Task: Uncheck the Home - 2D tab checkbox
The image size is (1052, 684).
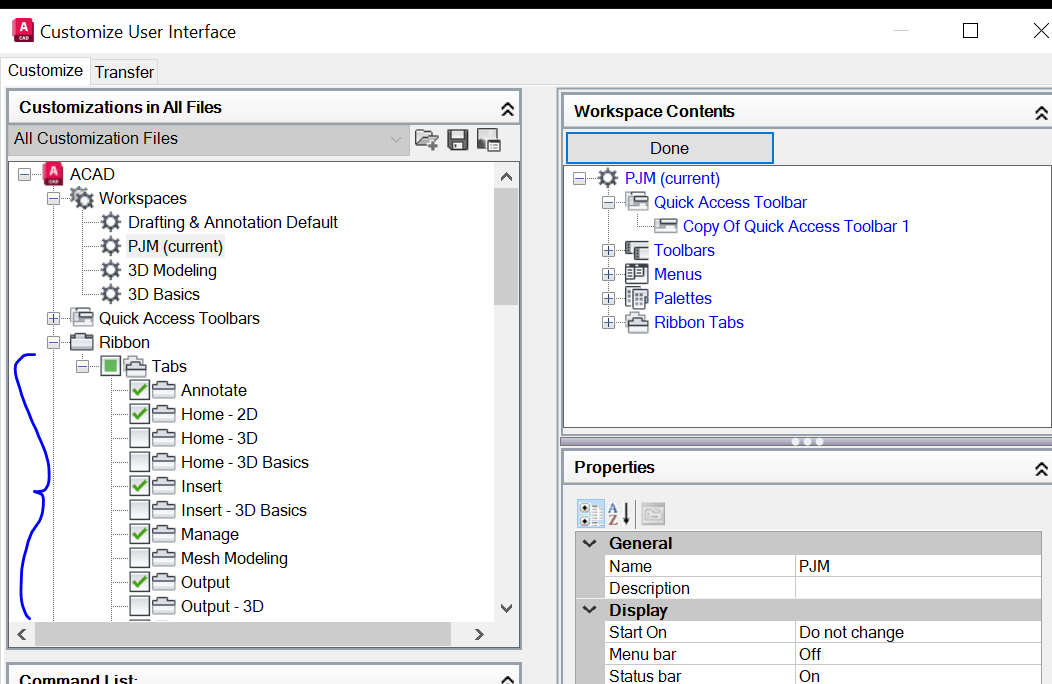Action: click(140, 414)
